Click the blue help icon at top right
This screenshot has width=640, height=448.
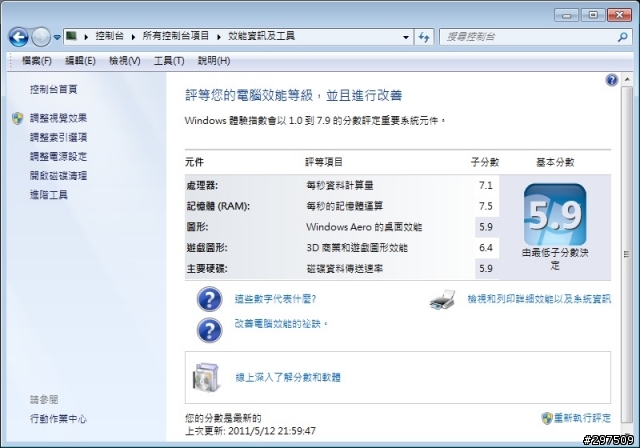click(611, 80)
